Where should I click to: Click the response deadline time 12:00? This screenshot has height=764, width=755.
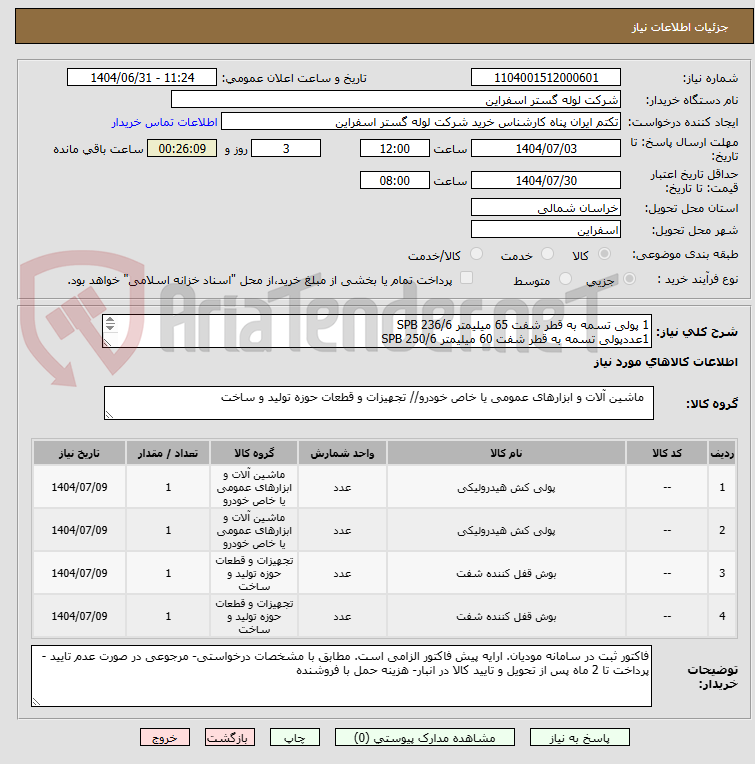pyautogui.click(x=395, y=149)
